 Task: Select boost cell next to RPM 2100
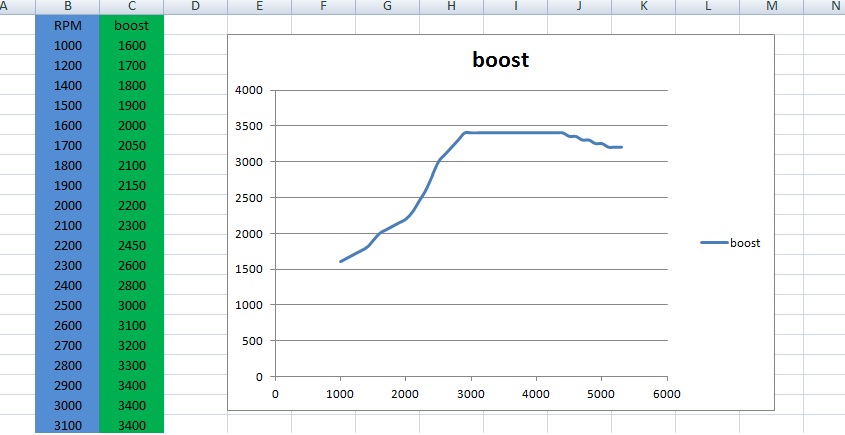point(131,225)
